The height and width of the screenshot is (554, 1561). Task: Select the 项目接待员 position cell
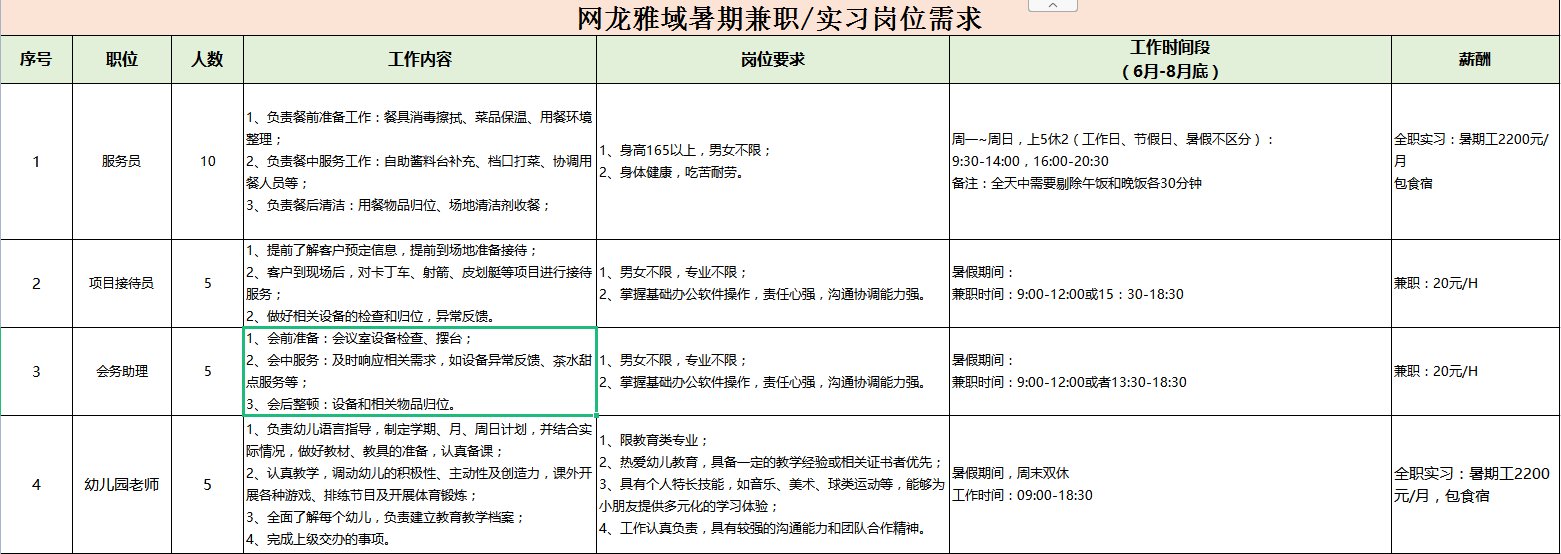(x=122, y=283)
